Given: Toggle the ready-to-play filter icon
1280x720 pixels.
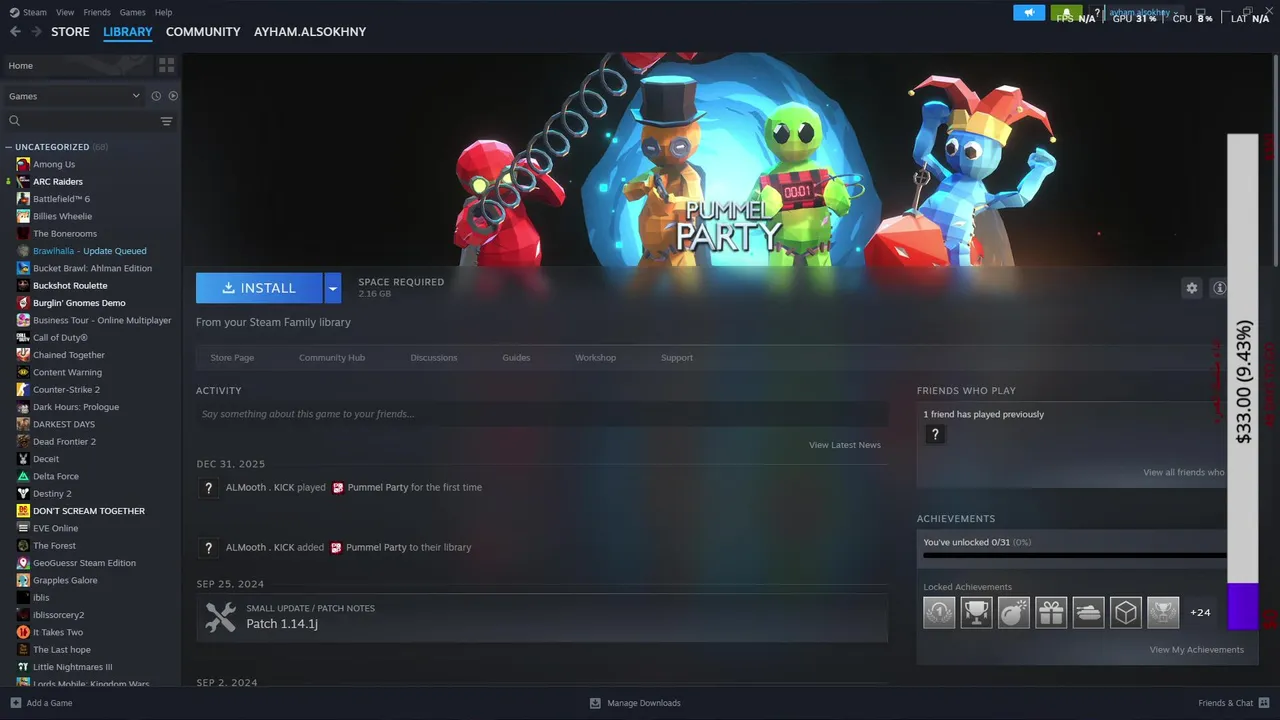Looking at the screenshot, I should 173,96.
